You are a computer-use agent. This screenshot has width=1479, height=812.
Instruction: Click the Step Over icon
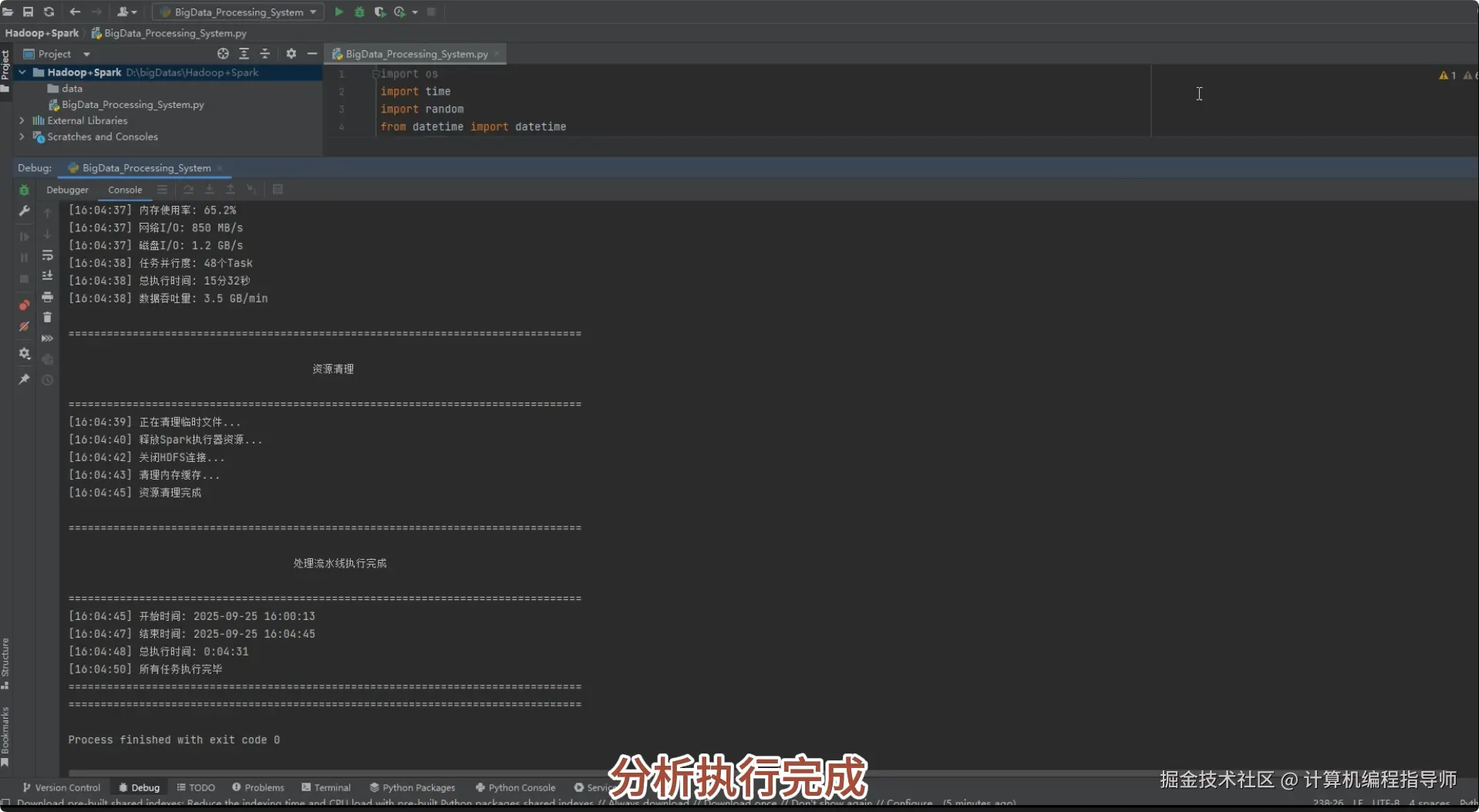pos(188,190)
